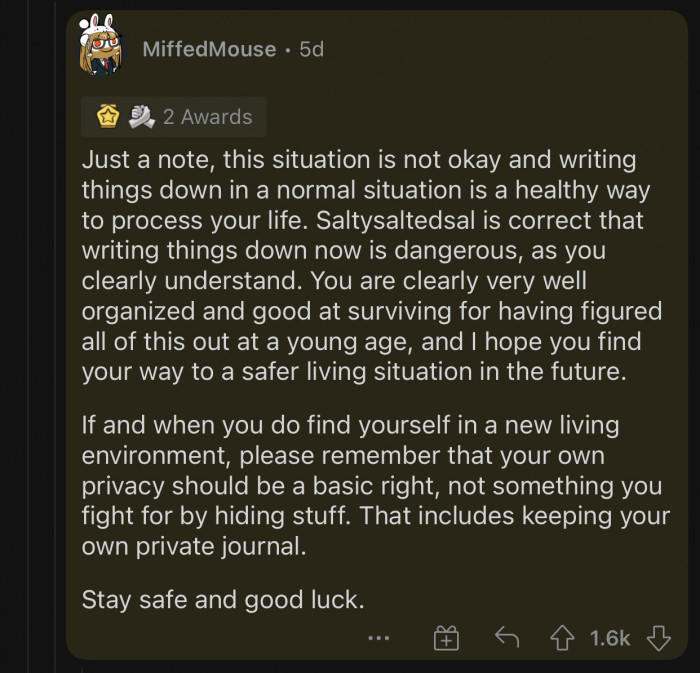Click the gold star award icon
Screen dimensions: 700x673
click(x=108, y=117)
